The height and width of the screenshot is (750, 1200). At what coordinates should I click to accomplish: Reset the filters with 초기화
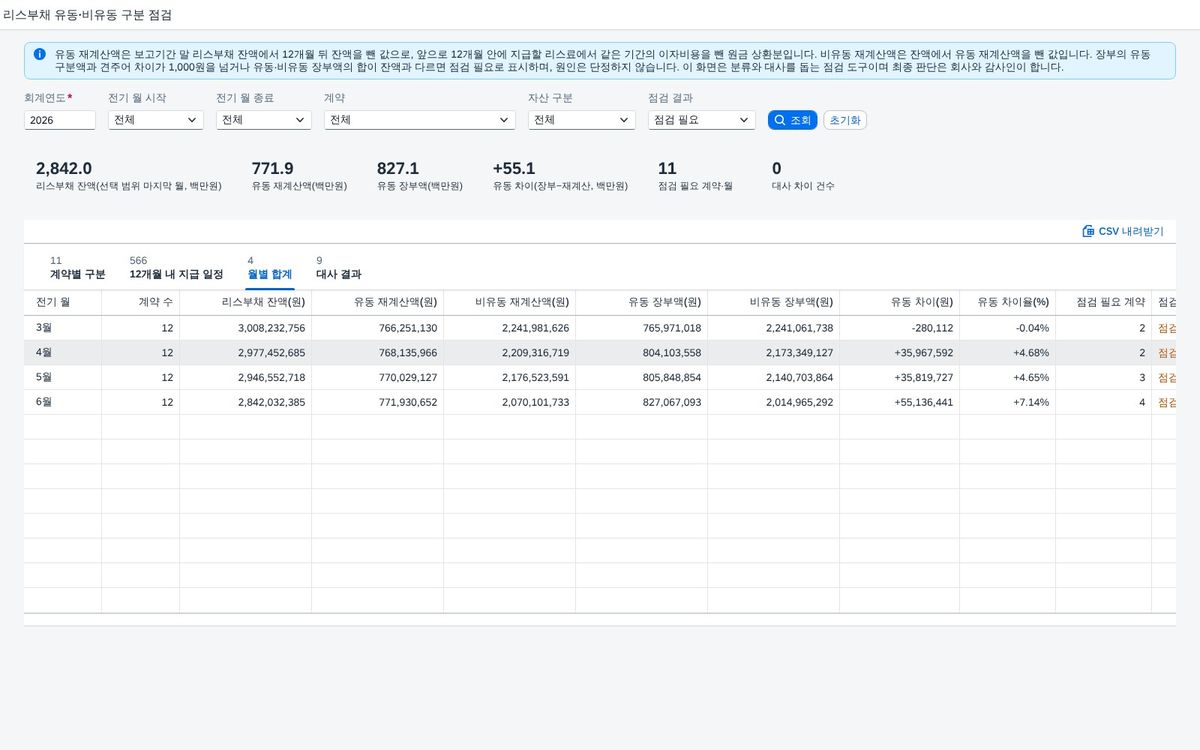[845, 120]
